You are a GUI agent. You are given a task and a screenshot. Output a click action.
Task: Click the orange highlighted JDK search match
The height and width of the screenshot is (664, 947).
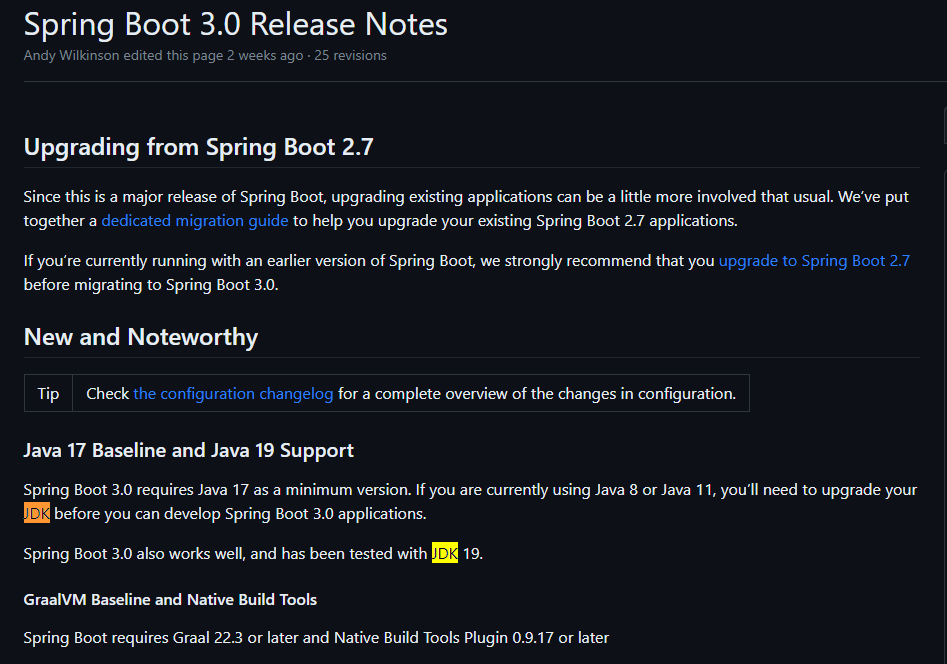(37, 514)
